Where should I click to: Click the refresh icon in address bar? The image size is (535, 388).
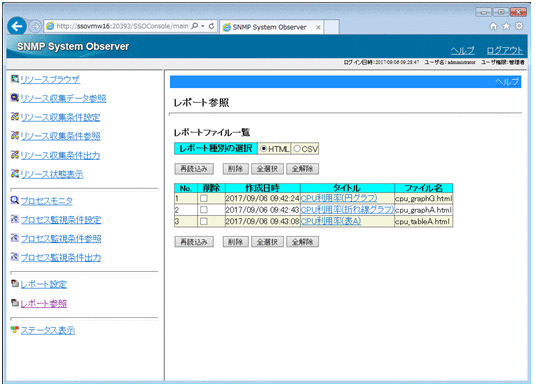click(212, 26)
